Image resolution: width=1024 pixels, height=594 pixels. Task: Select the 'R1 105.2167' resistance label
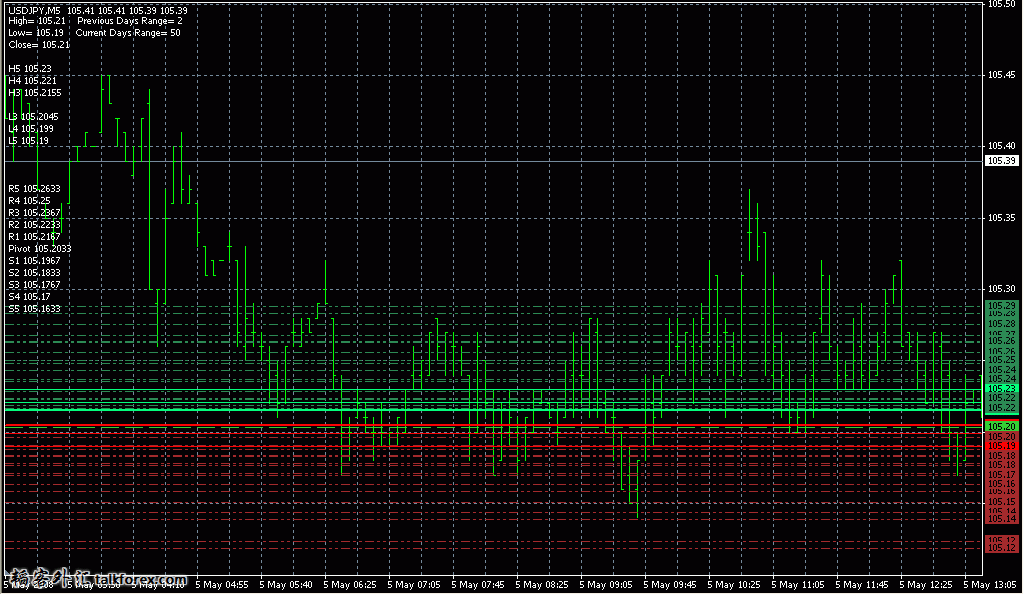[34, 236]
